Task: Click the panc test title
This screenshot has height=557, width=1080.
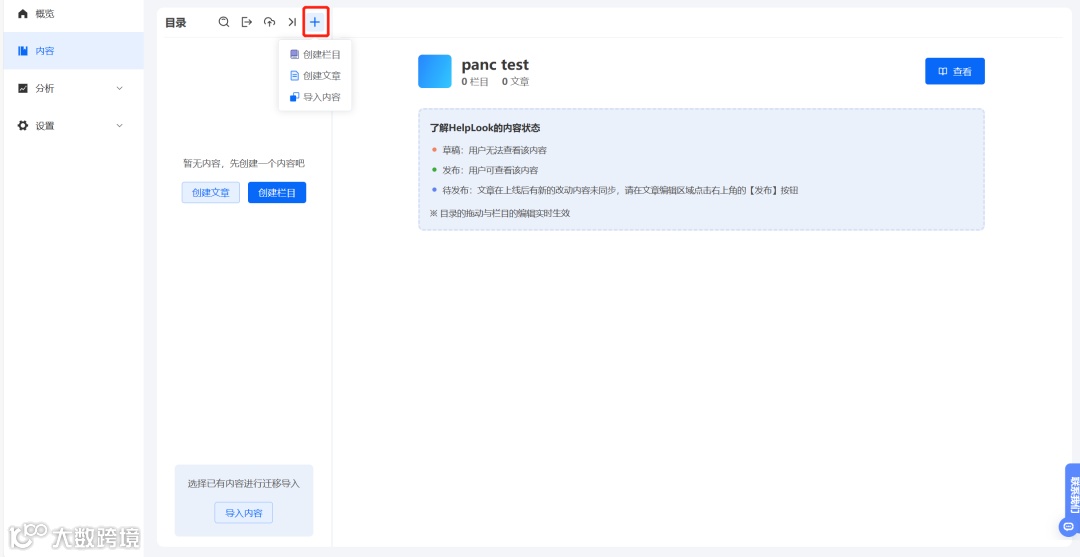Action: (x=495, y=65)
